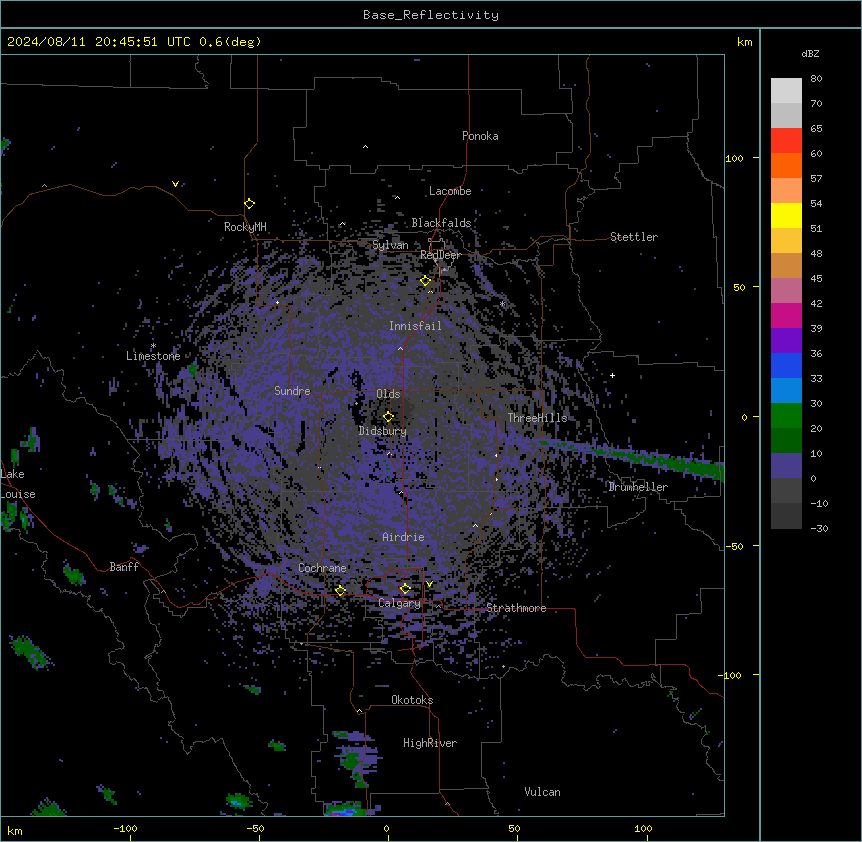
Task: Click the RockyMH label
Action: click(x=245, y=227)
